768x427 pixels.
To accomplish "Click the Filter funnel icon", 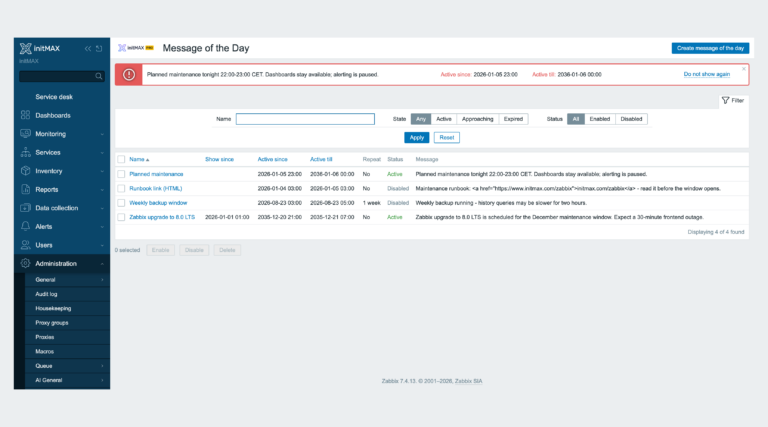I will (725, 100).
